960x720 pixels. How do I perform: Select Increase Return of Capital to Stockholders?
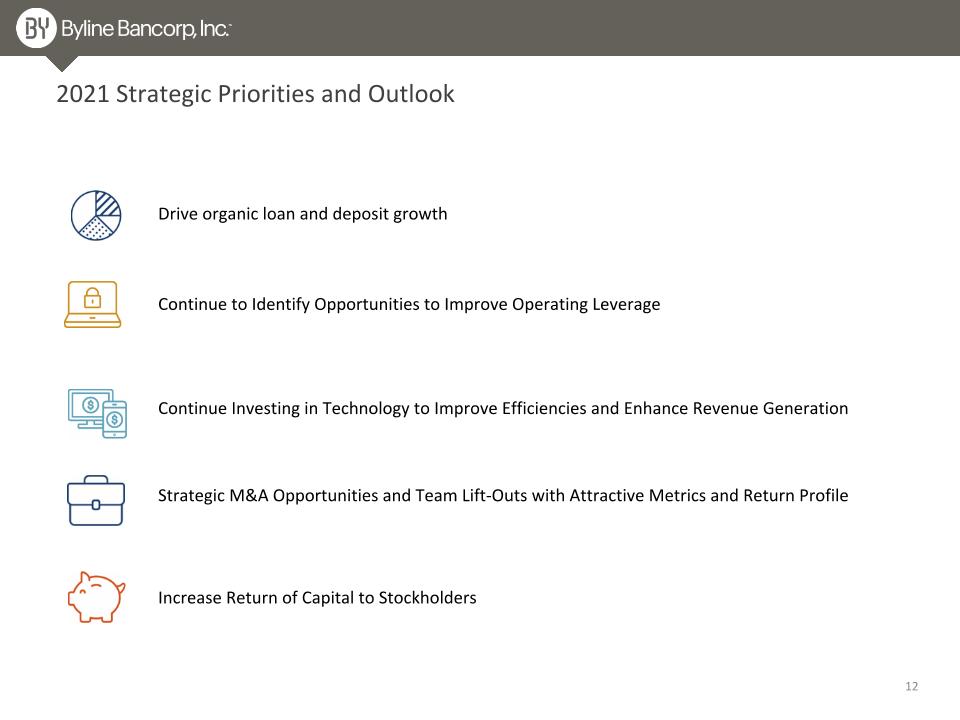[317, 598]
